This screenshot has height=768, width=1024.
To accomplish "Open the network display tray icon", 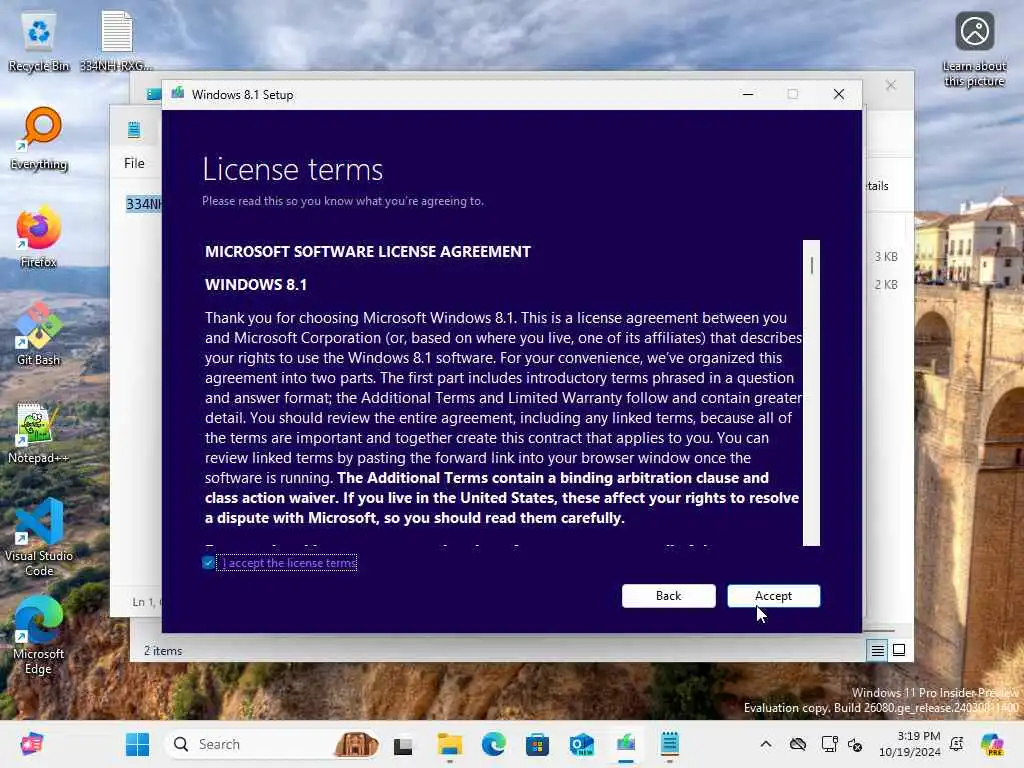I will pos(829,744).
